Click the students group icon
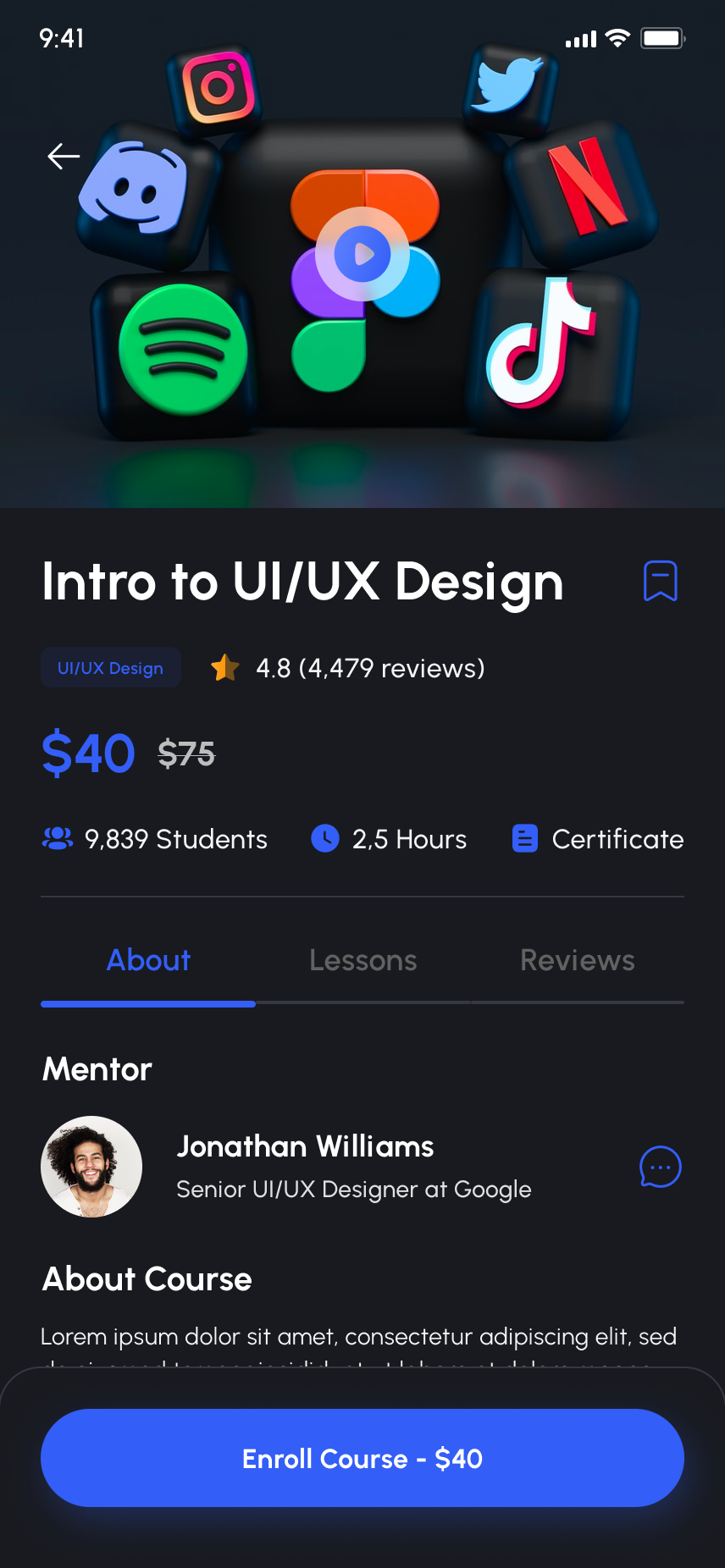 (58, 839)
